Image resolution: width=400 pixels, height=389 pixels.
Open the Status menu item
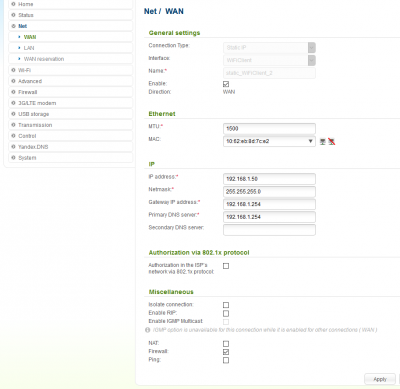coord(70,15)
